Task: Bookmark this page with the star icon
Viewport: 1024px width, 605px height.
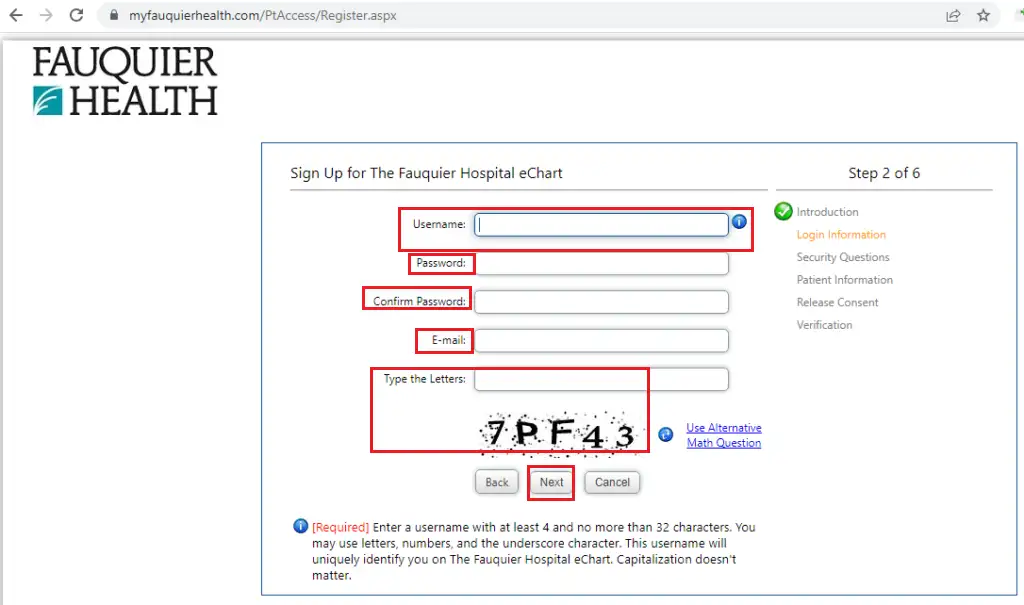Action: click(x=984, y=15)
